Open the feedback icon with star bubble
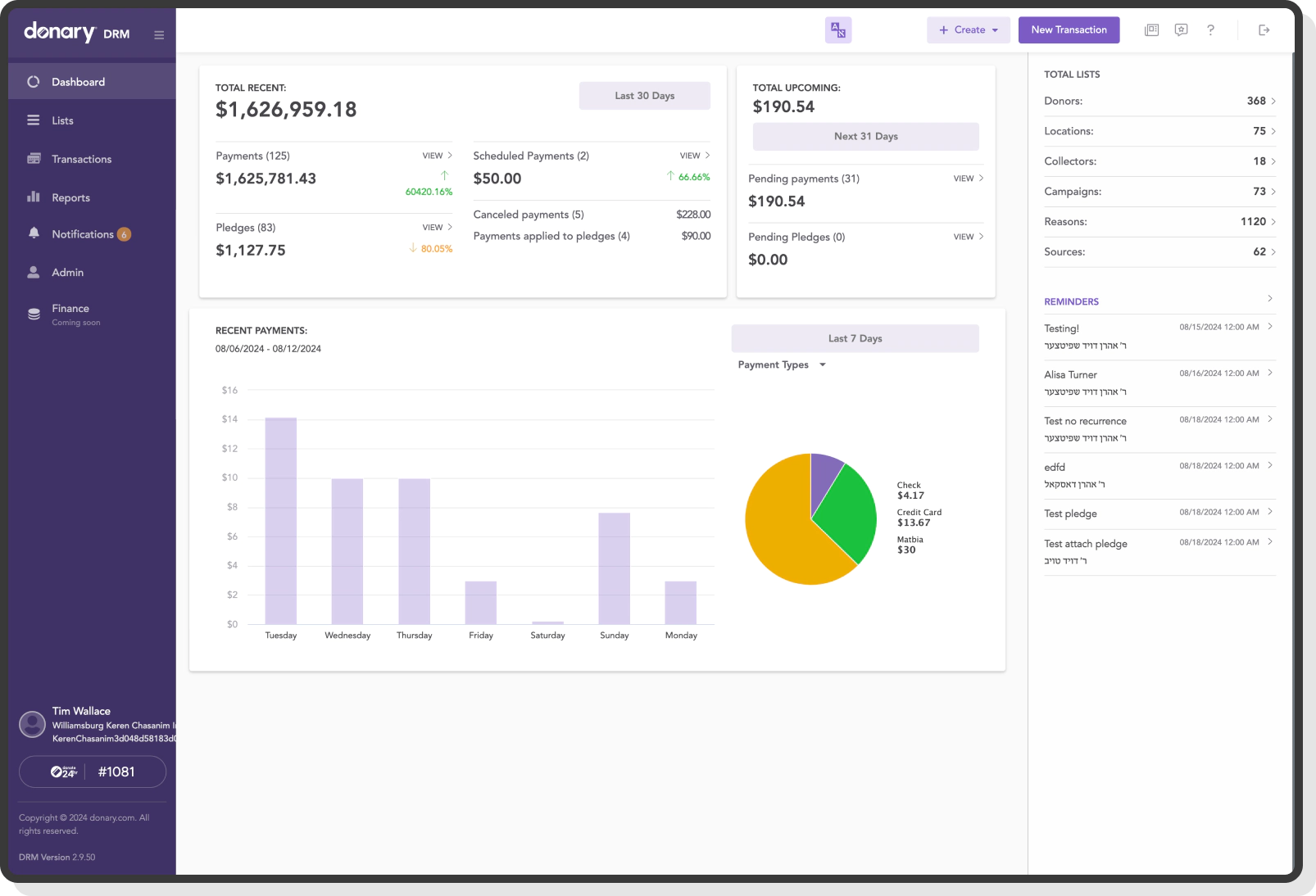 point(1181,29)
